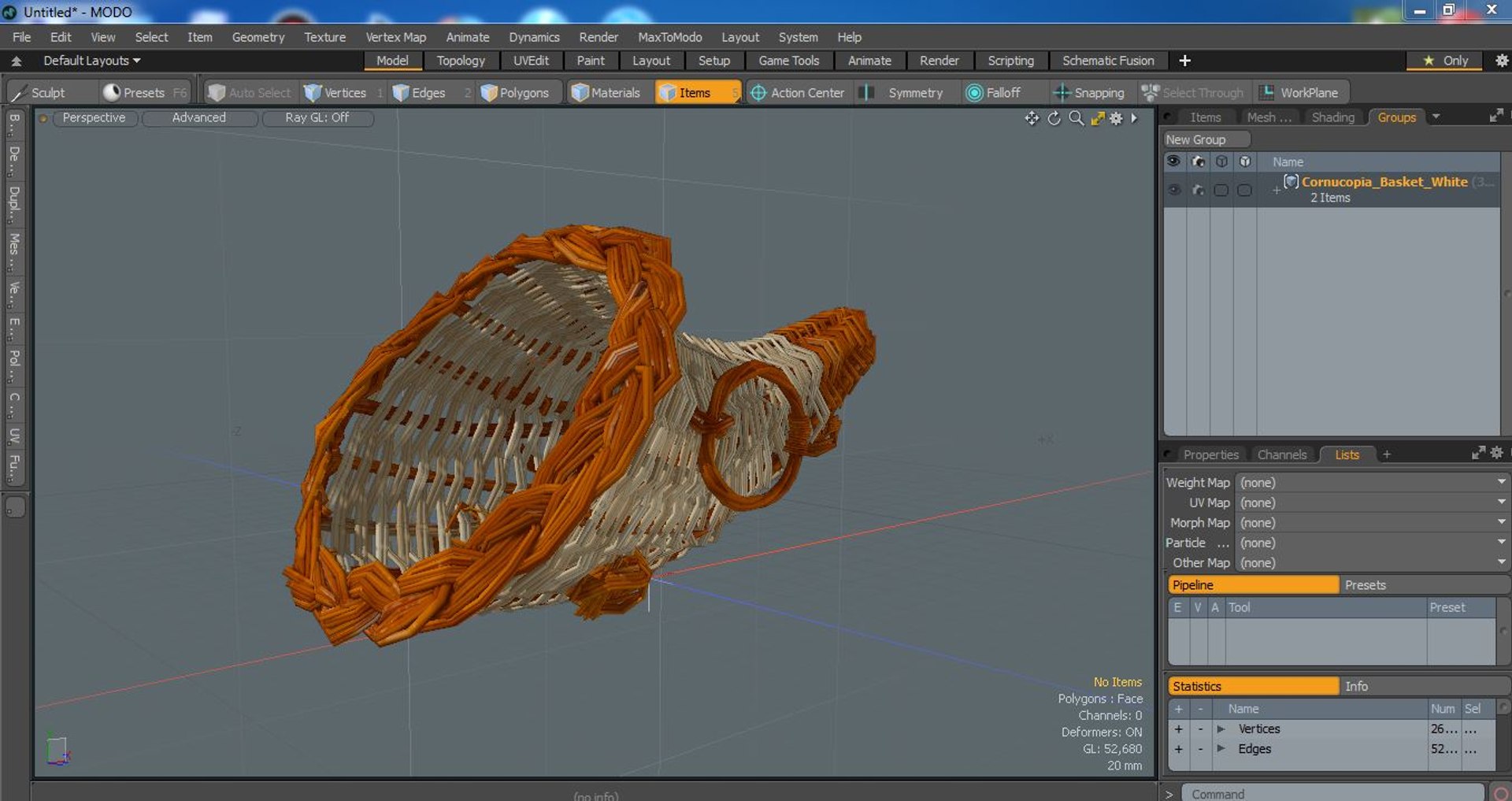Click the Ray GL: Off button
This screenshot has width=1512, height=801.
pos(317,117)
